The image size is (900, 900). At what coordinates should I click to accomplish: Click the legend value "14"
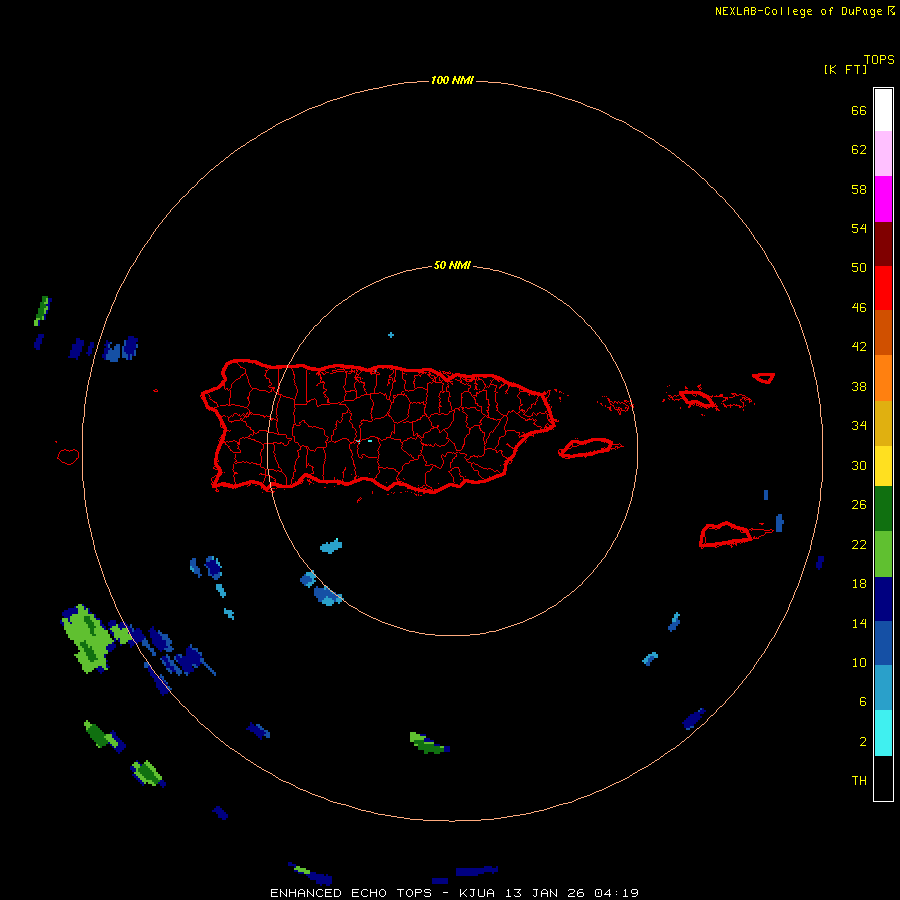[x=859, y=623]
